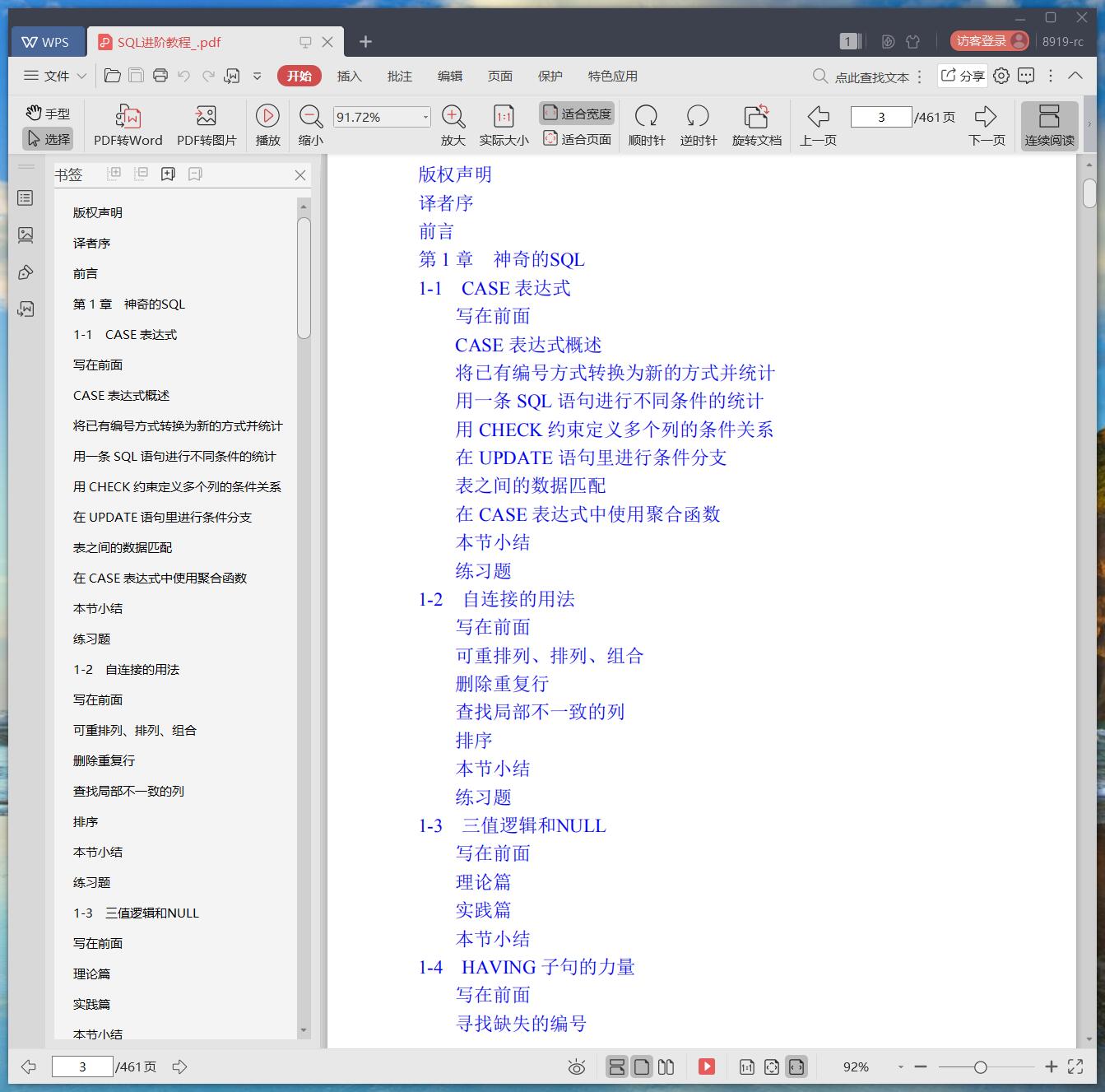The width and height of the screenshot is (1105, 1092).
Task: Open the 批注 ribbon tab
Action: (x=400, y=76)
